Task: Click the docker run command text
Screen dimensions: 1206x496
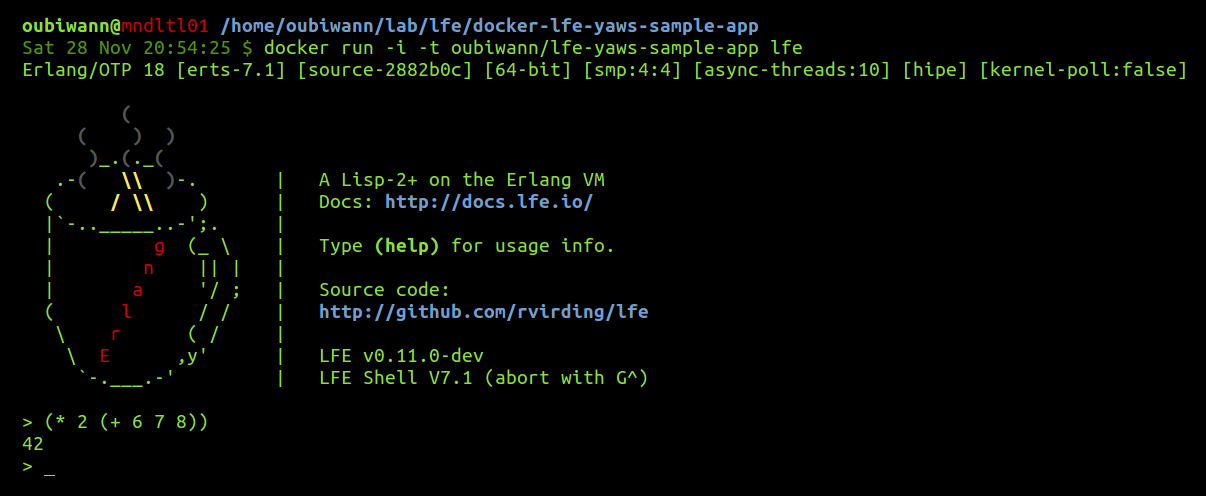Action: pos(533,48)
